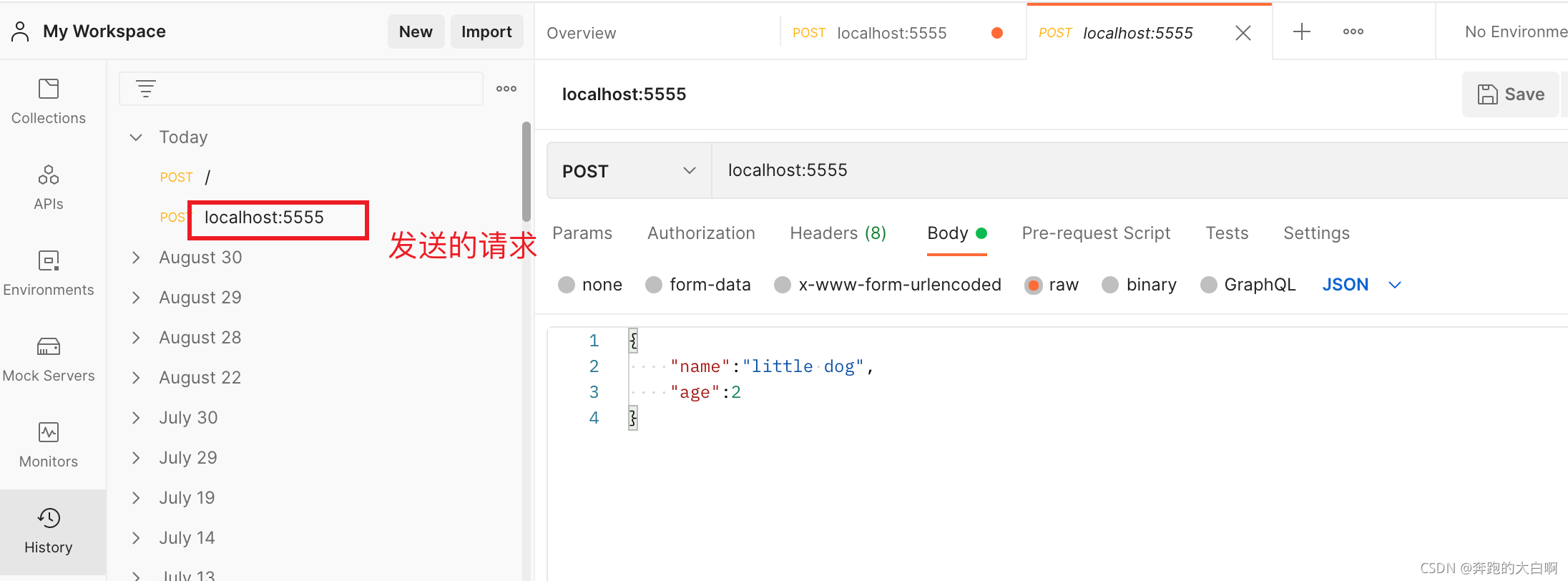
Task: Save the request with Save button
Action: (1511, 94)
